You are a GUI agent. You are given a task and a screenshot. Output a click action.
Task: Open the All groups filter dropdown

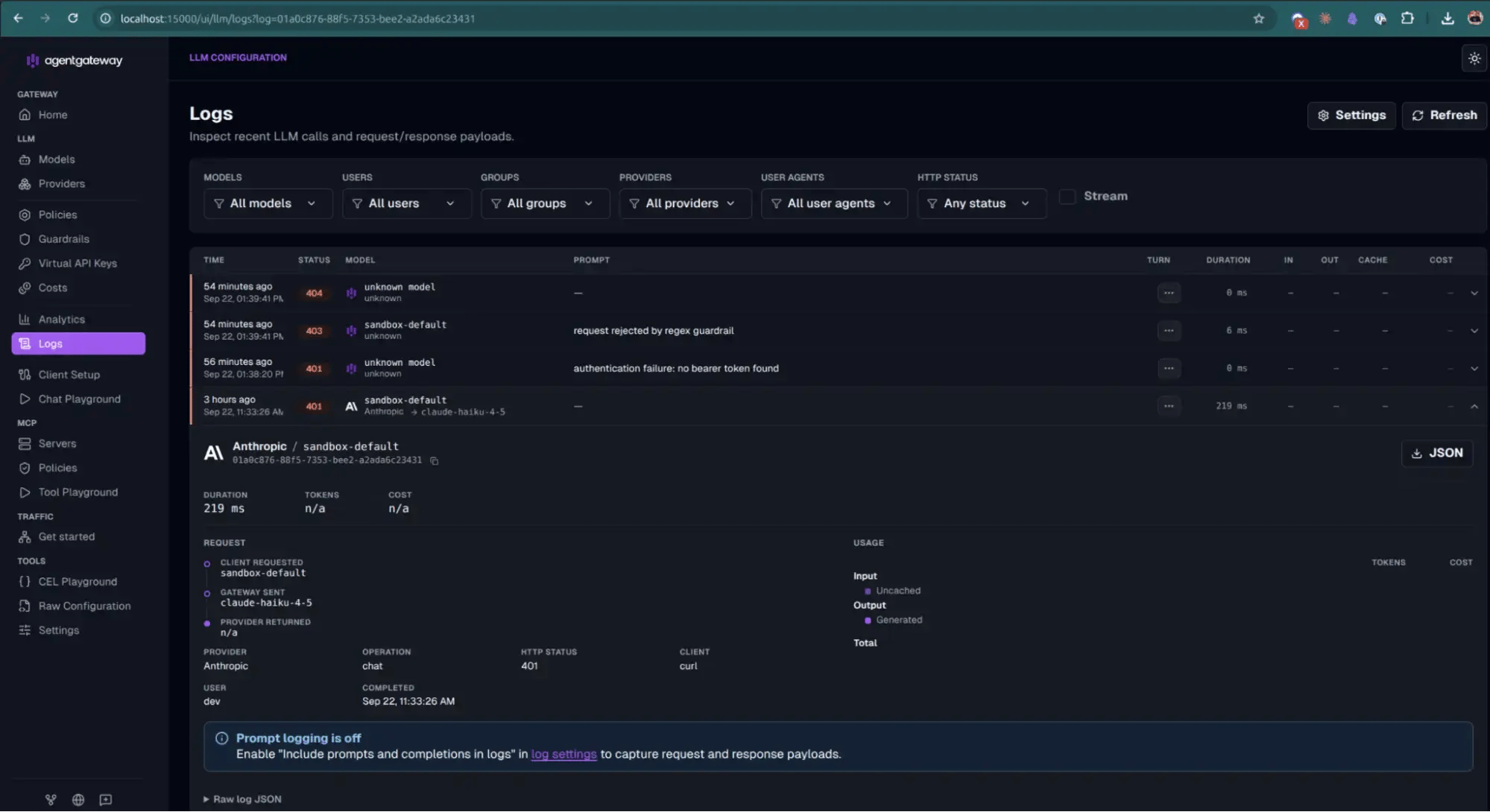[545, 203]
